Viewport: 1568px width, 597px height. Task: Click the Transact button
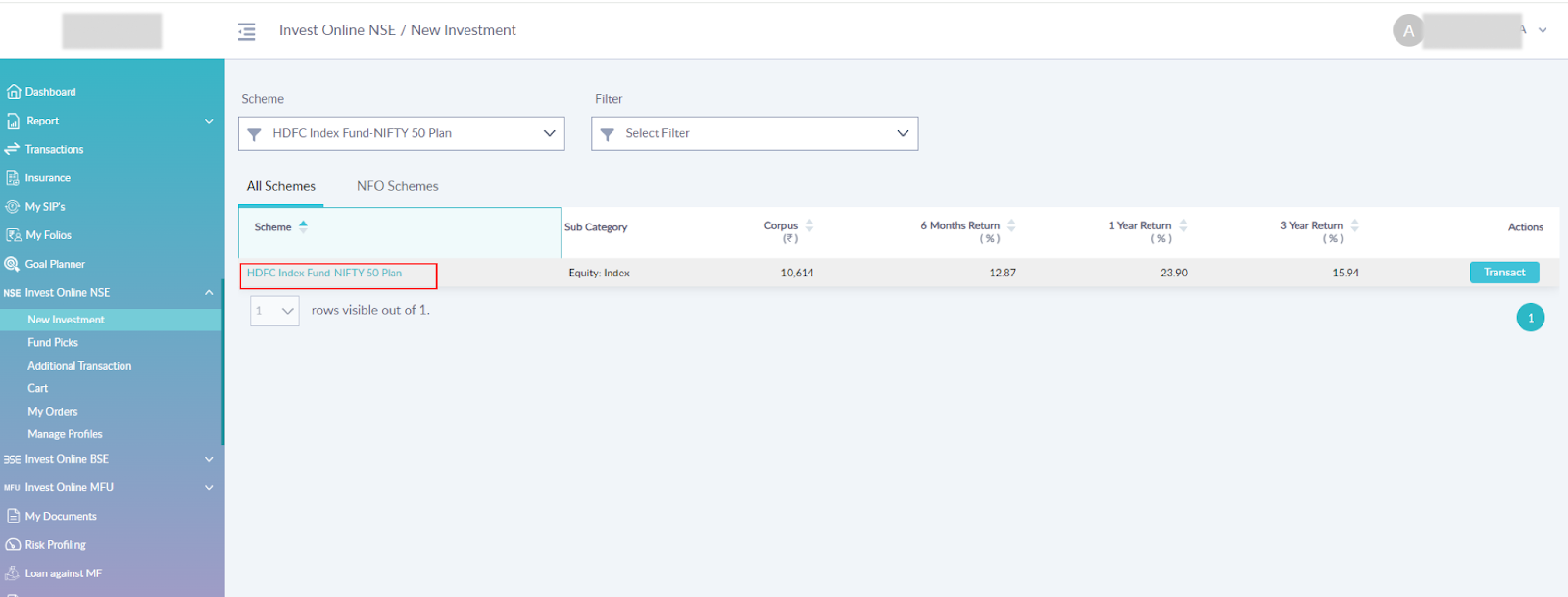1504,273
